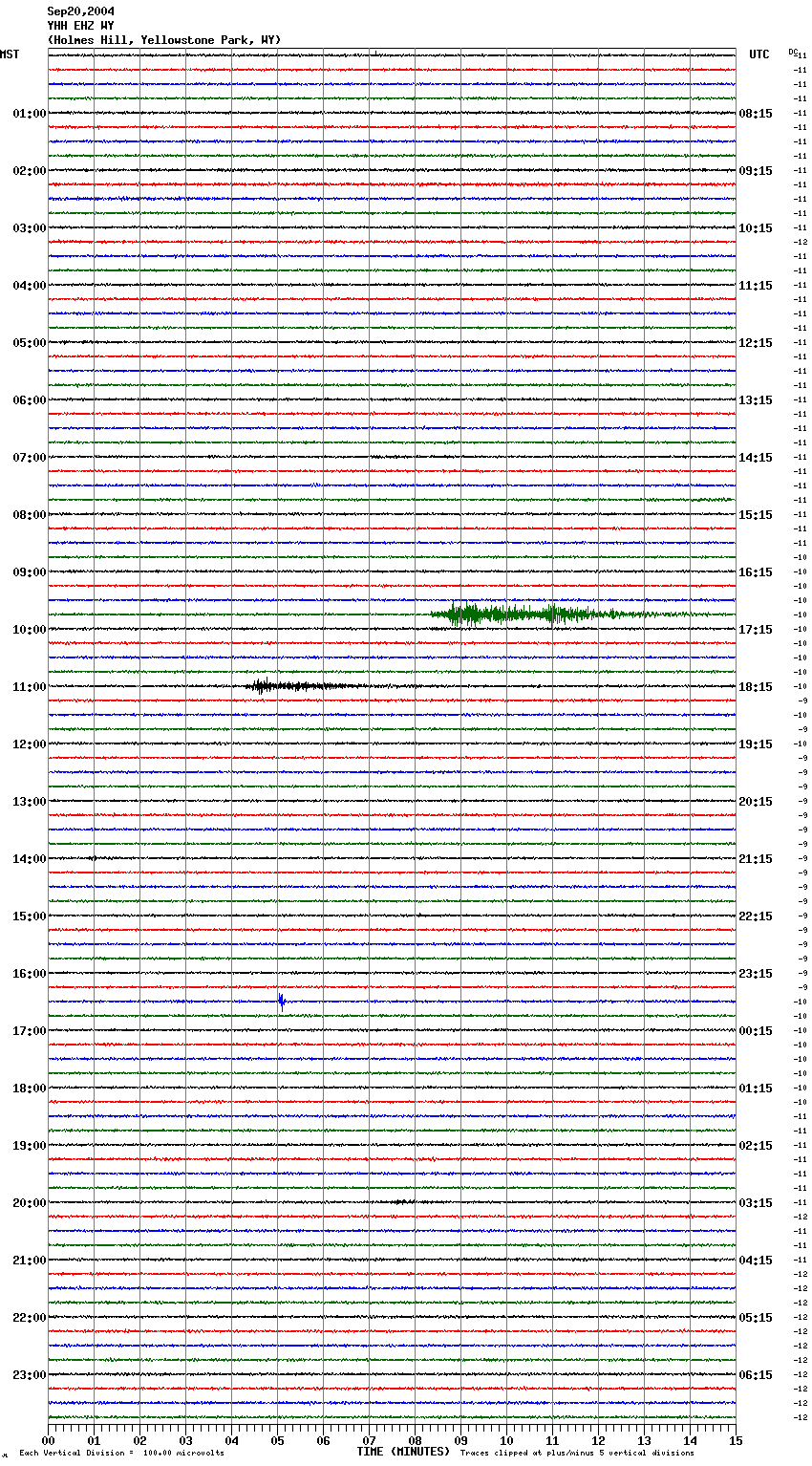The width and height of the screenshot is (812, 1466).
Task: Click the 'UTC' time zone label
Action: pos(759,54)
